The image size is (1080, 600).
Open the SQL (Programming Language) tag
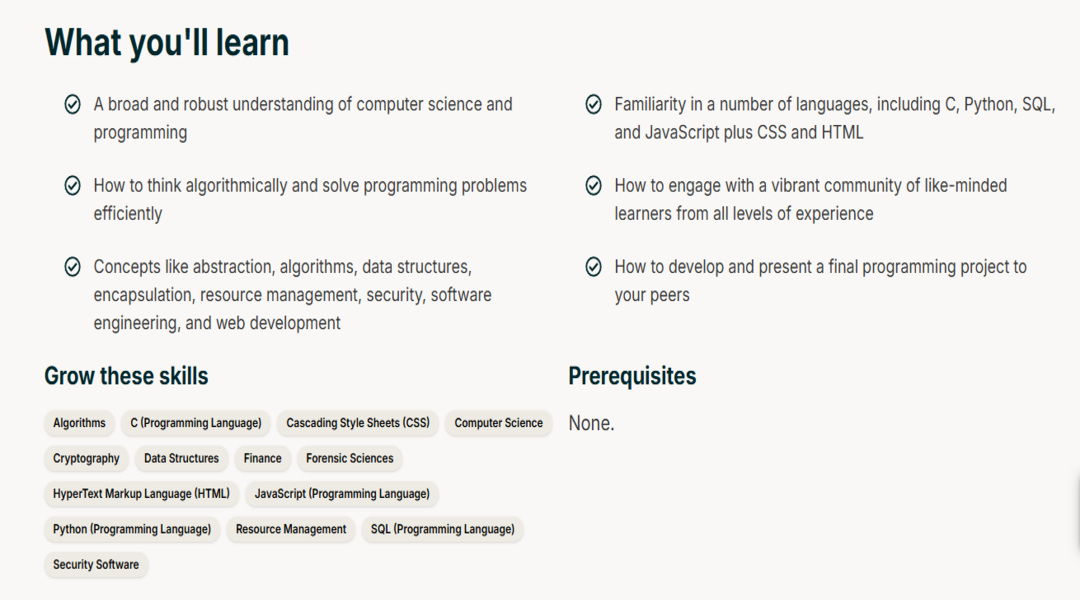tap(443, 529)
